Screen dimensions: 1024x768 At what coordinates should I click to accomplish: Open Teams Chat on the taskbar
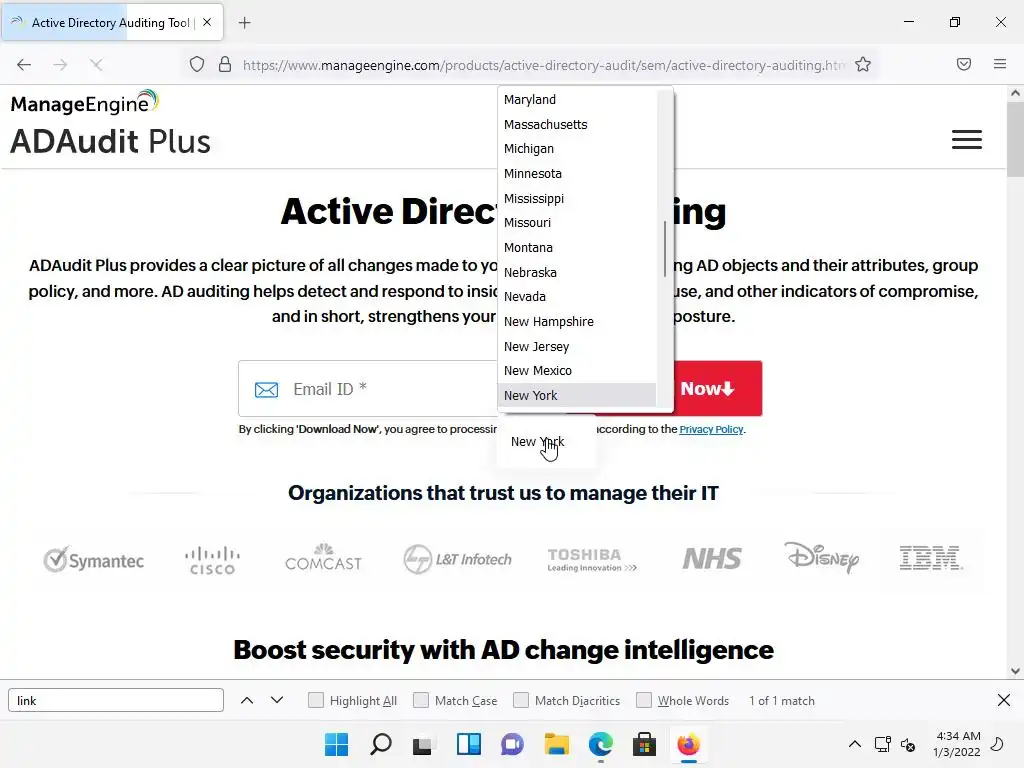(512, 744)
